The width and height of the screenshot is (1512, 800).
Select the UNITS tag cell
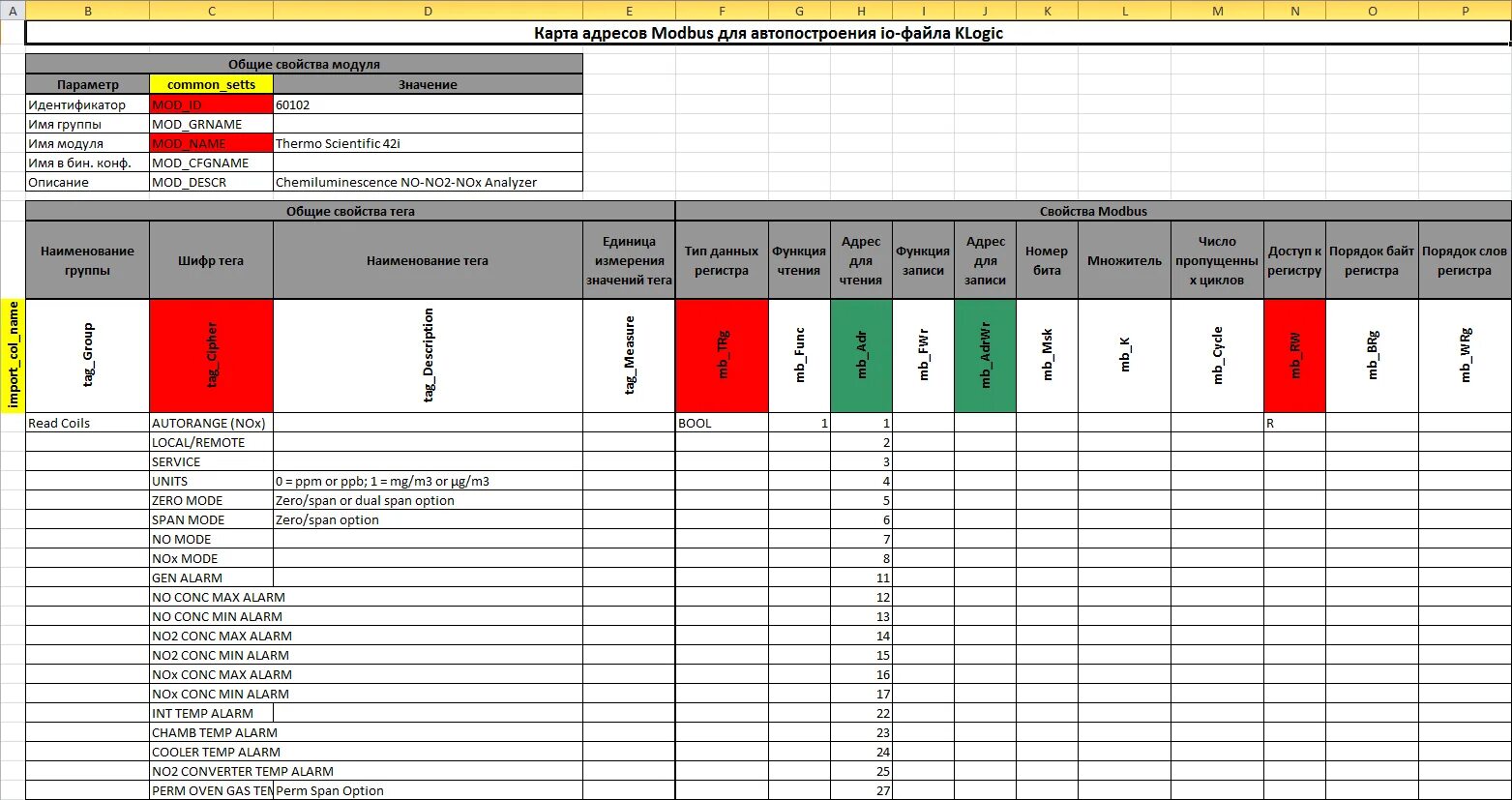(212, 482)
